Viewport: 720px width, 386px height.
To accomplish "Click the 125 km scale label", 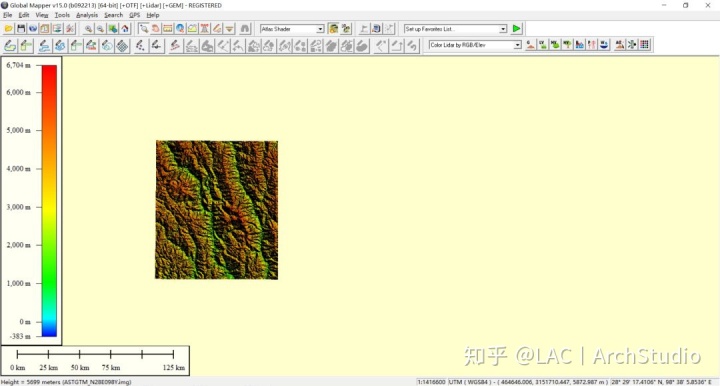I will pyautogui.click(x=174, y=368).
